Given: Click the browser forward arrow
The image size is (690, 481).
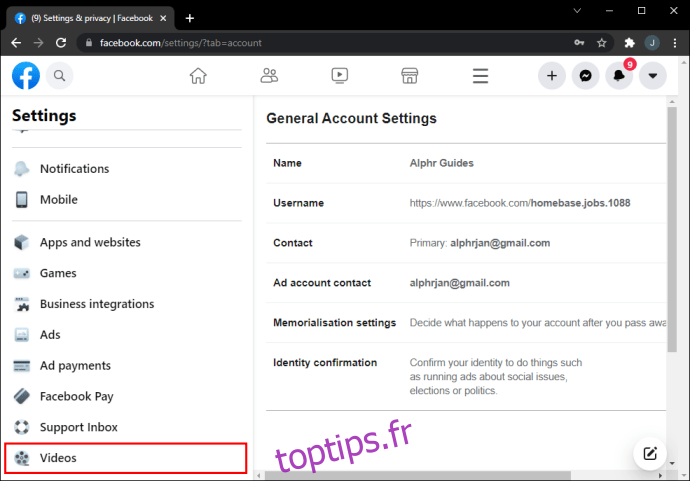Looking at the screenshot, I should [x=39, y=43].
